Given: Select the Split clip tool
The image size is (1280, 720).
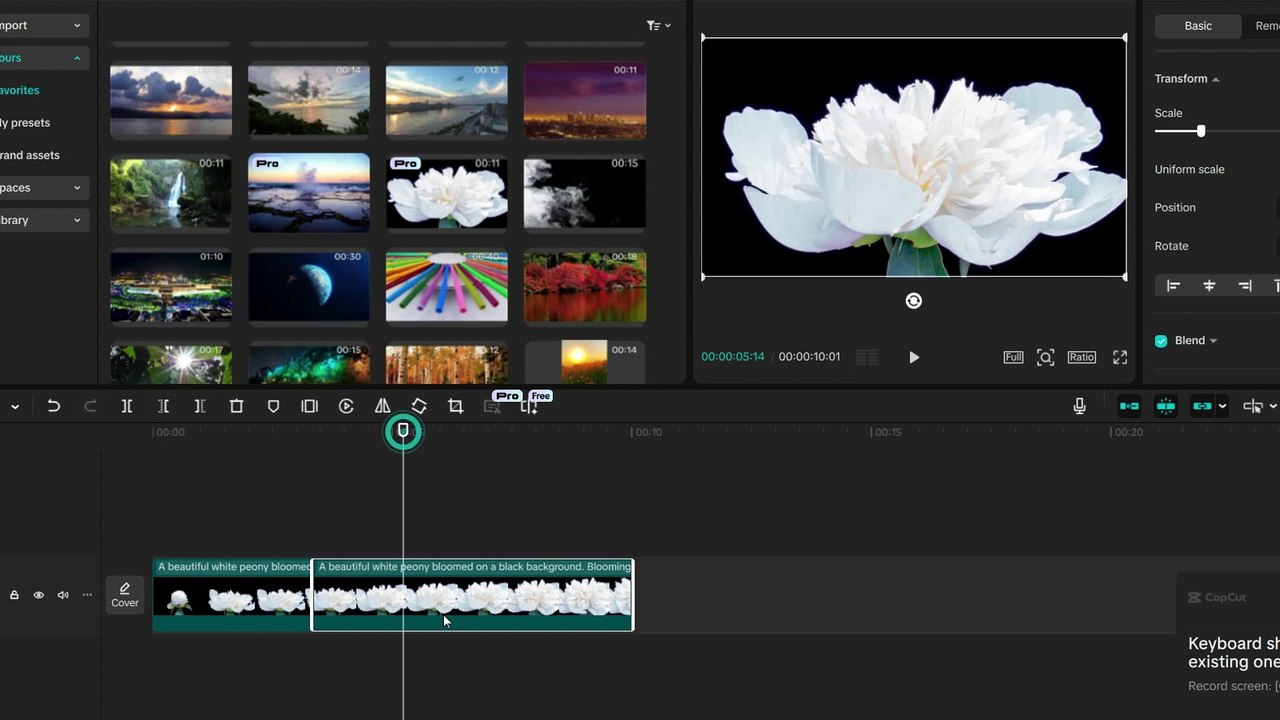Looking at the screenshot, I should 127,406.
